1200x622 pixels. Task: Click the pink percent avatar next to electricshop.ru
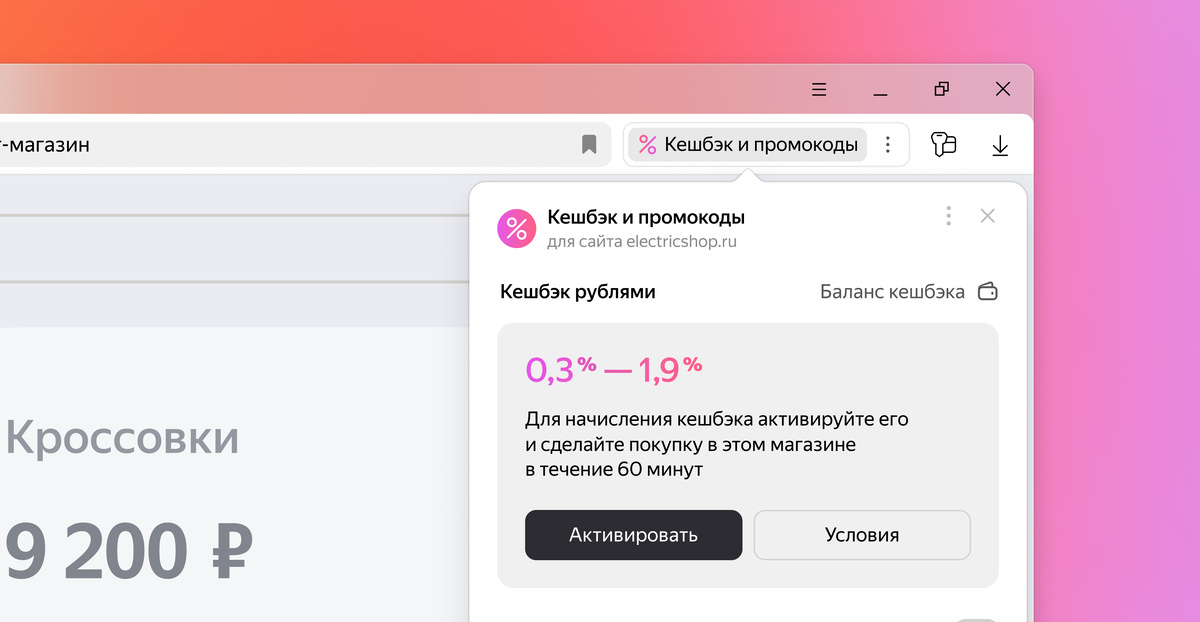(x=515, y=228)
